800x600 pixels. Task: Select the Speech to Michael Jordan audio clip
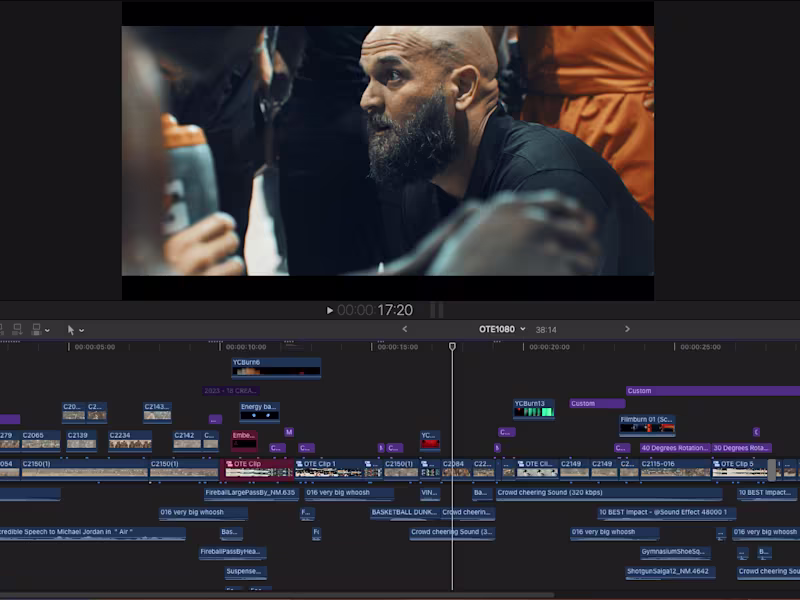(92, 533)
